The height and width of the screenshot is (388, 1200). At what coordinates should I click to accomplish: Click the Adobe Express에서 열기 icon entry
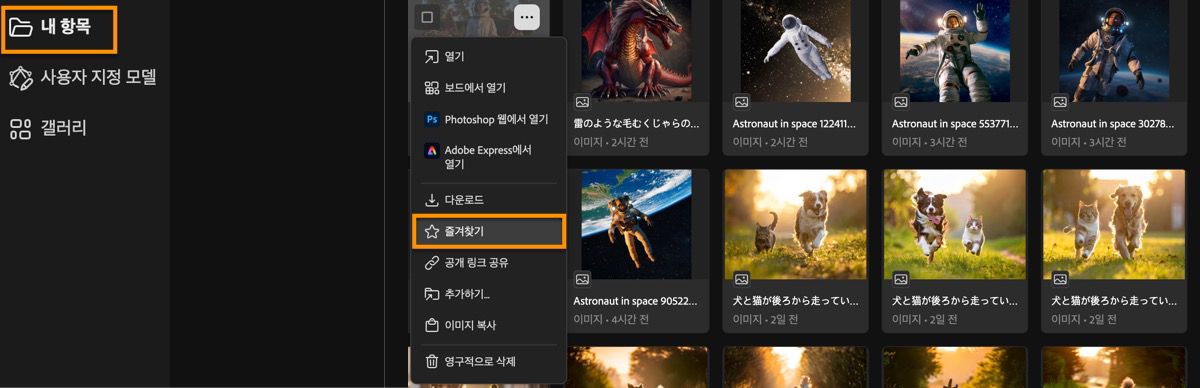(489, 157)
